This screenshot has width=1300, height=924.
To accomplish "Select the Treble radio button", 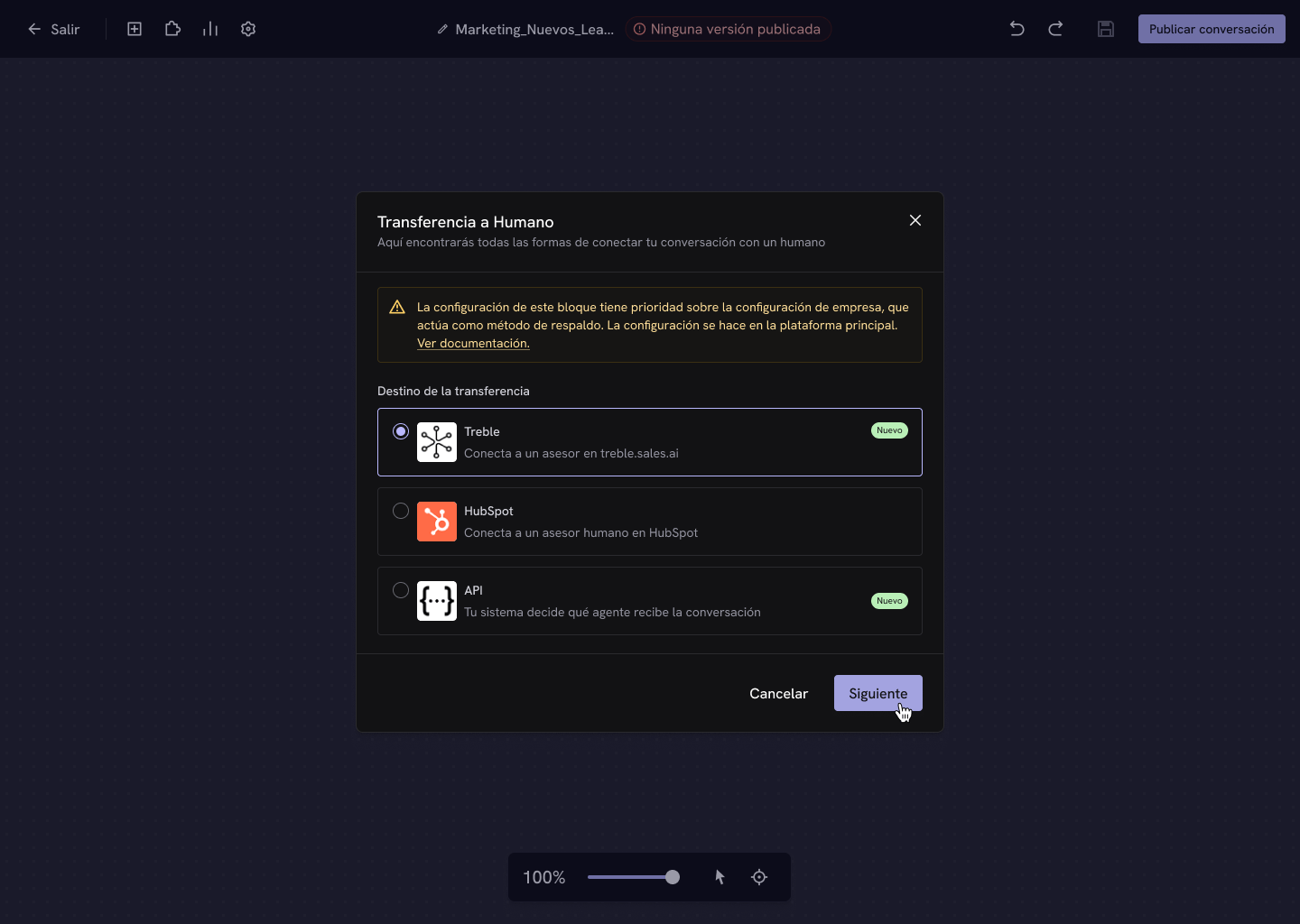I will coord(401,431).
